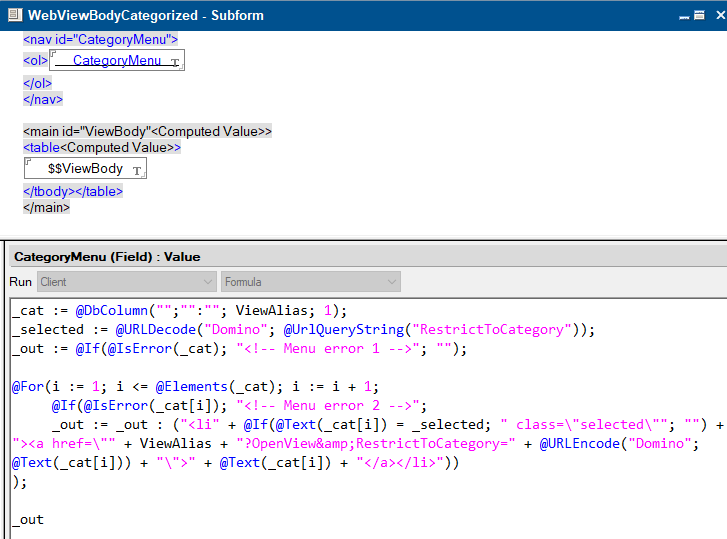Click the @For loop keyword
The width and height of the screenshot is (727, 539).
28,387
